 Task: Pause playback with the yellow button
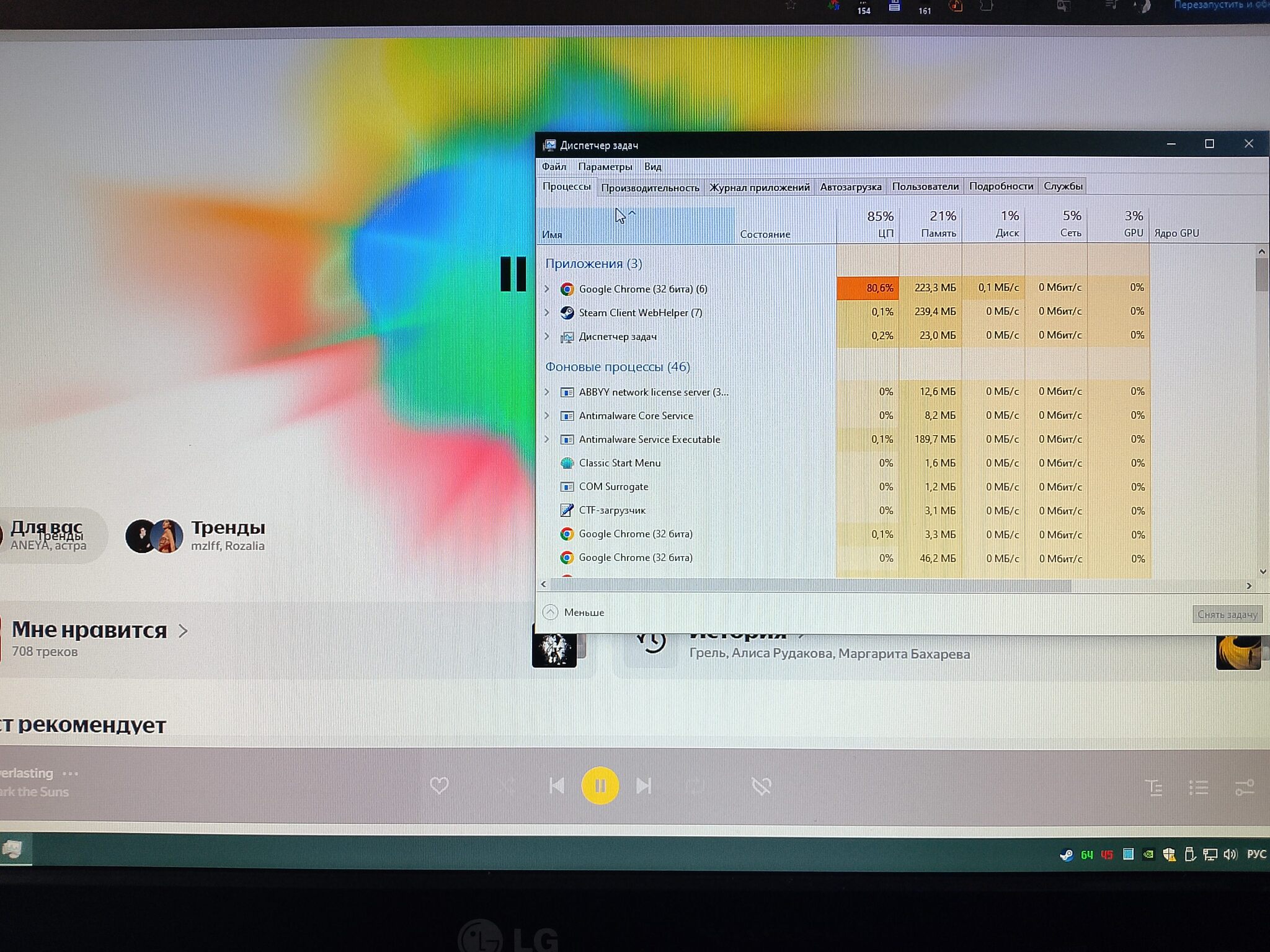[x=600, y=786]
